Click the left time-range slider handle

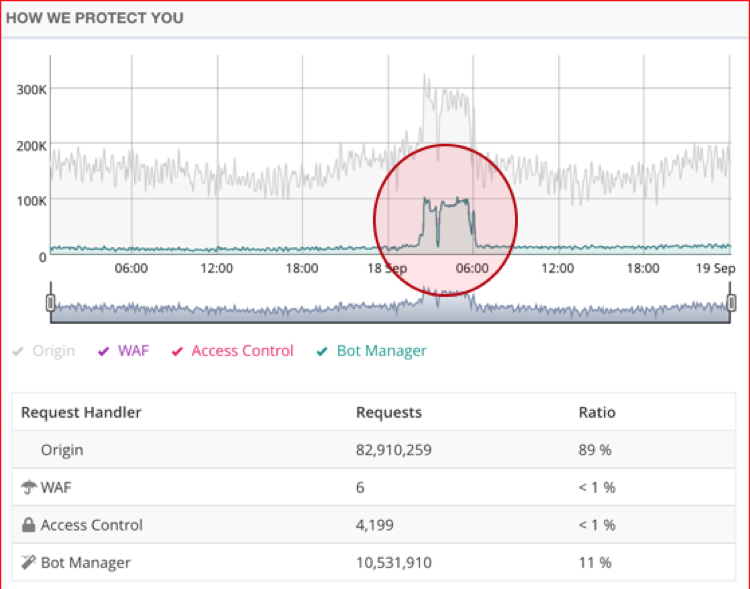pyautogui.click(x=50, y=302)
